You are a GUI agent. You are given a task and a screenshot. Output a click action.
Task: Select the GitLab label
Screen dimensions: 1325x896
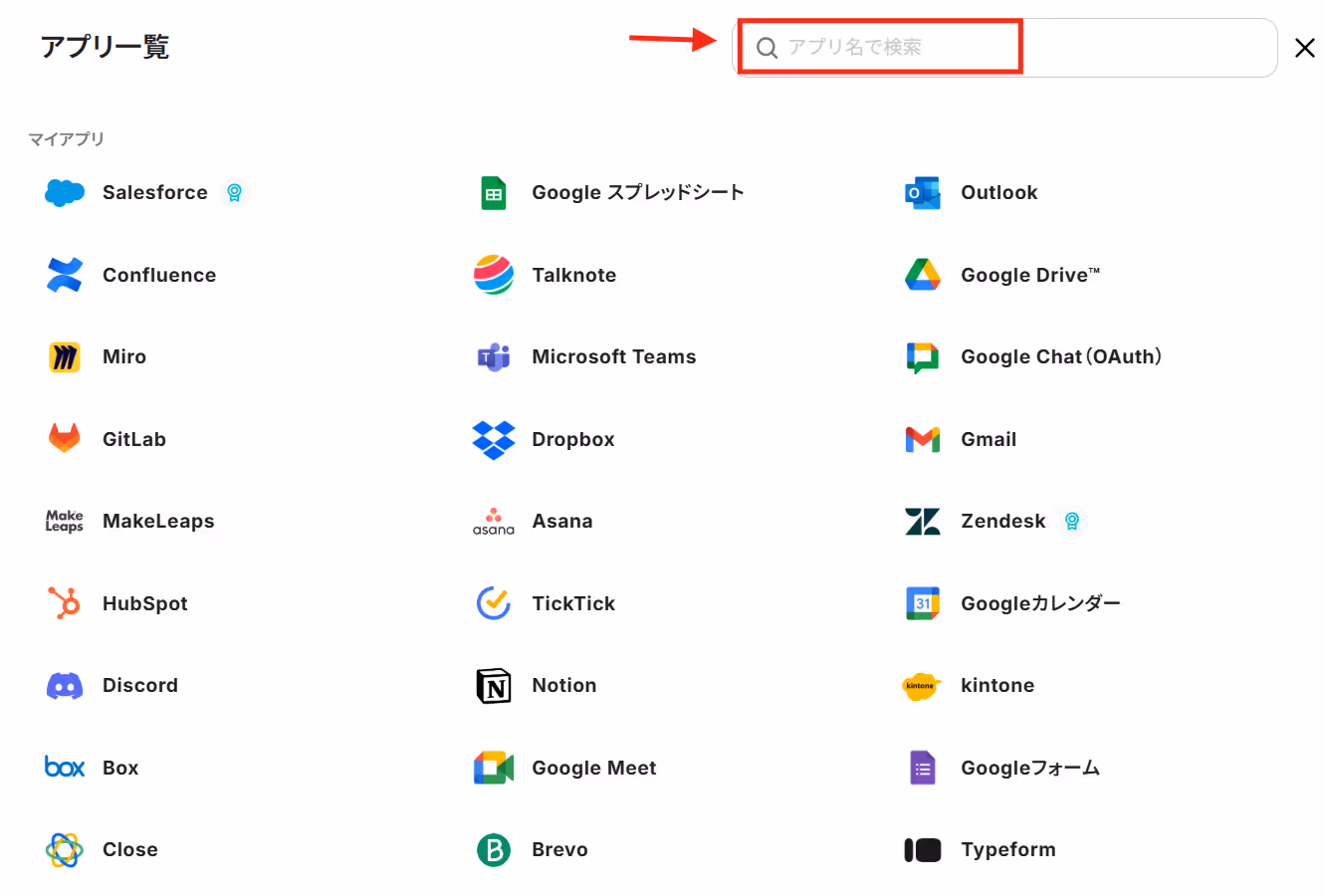tap(134, 439)
